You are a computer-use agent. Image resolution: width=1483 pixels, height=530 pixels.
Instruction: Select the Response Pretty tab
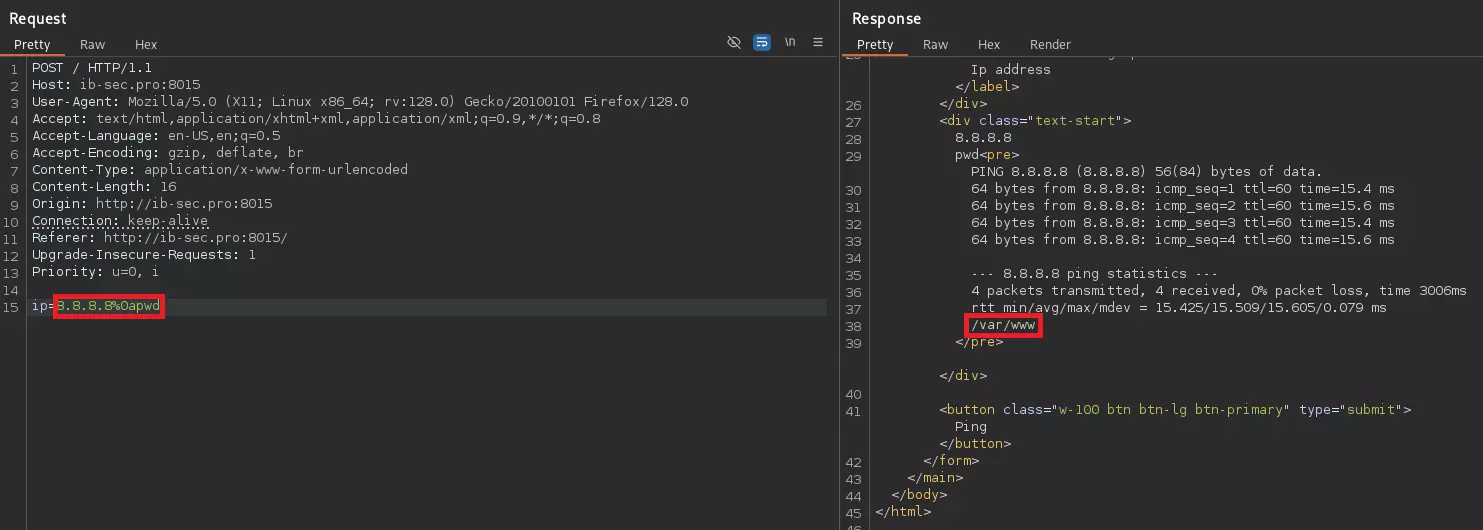(875, 45)
